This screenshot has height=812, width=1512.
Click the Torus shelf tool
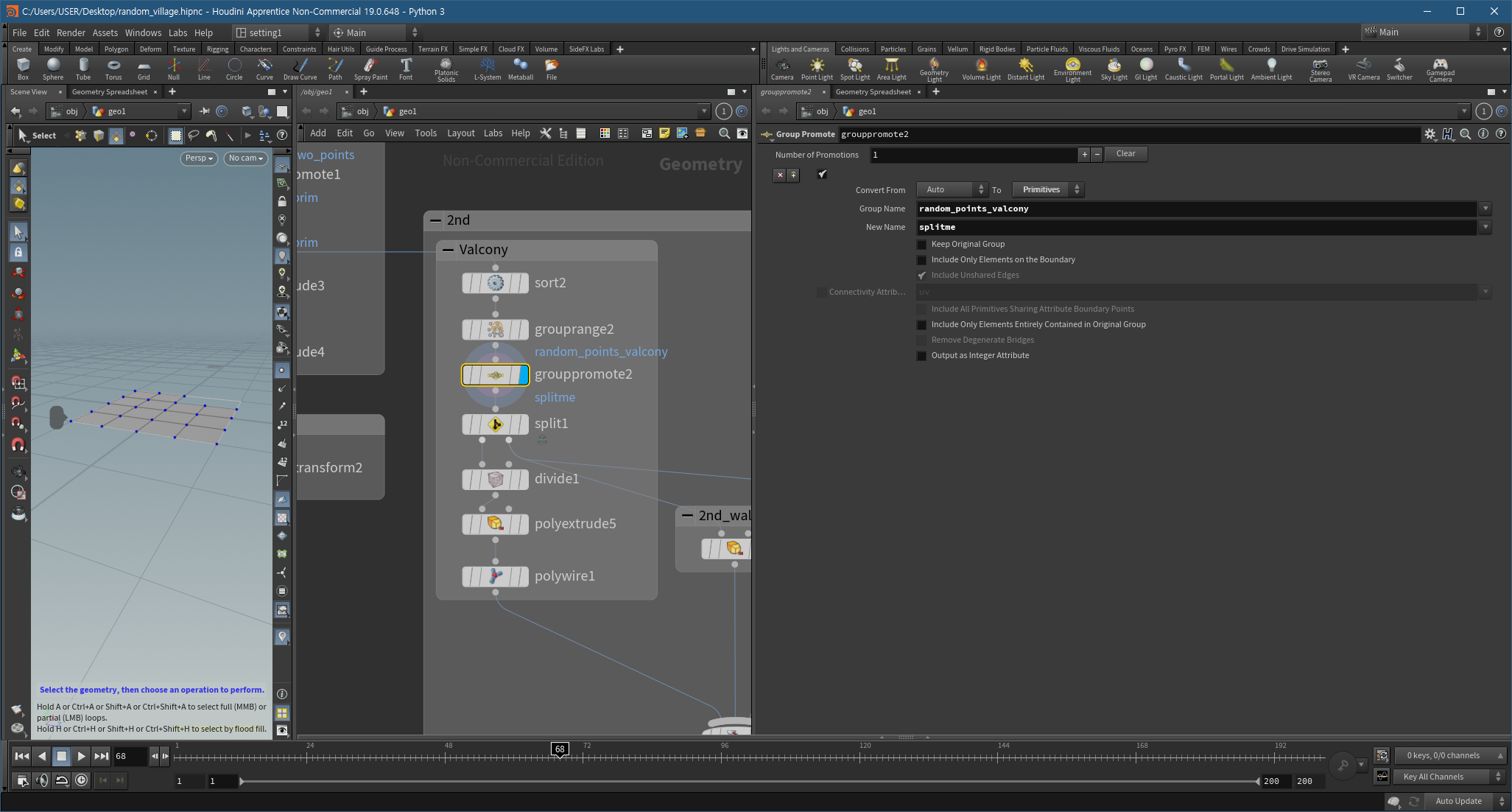pos(113,68)
